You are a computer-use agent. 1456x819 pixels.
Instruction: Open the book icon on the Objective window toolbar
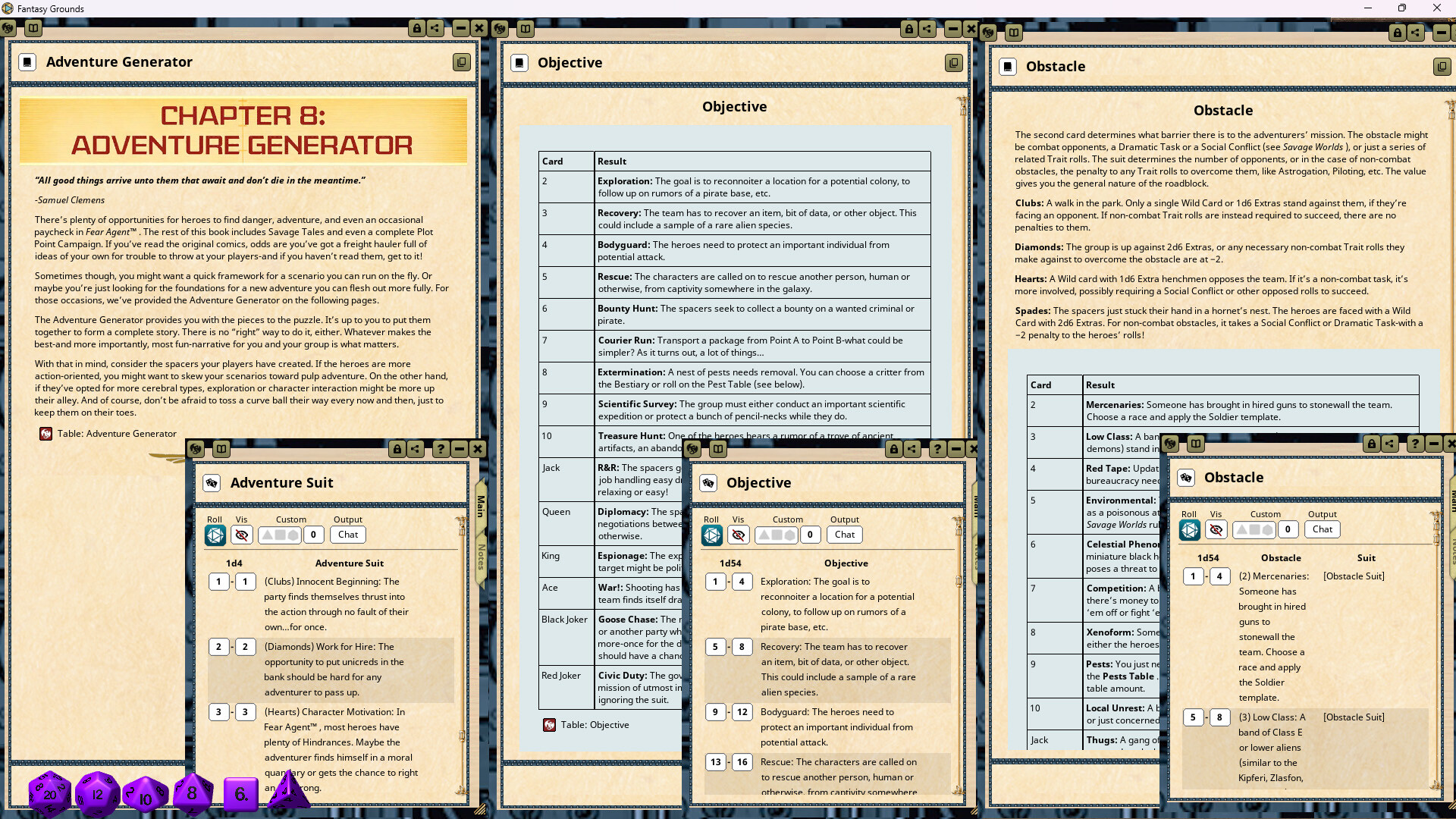click(x=526, y=29)
